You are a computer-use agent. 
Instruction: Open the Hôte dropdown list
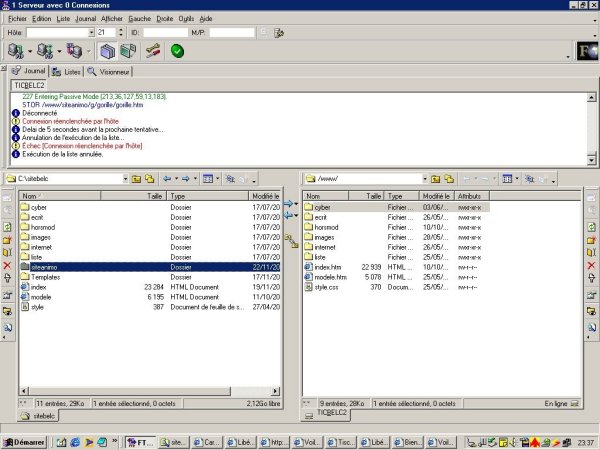(x=91, y=33)
